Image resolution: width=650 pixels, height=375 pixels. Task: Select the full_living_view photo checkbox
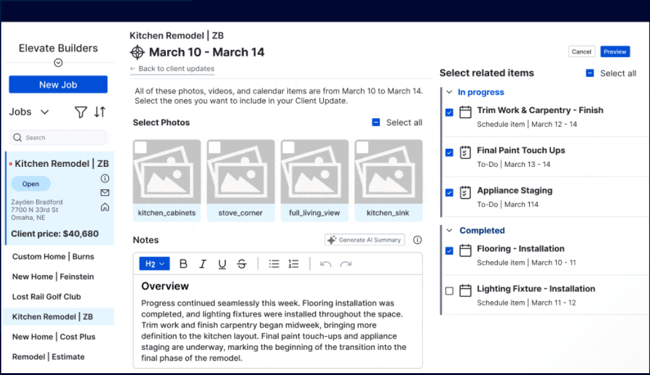tap(288, 148)
